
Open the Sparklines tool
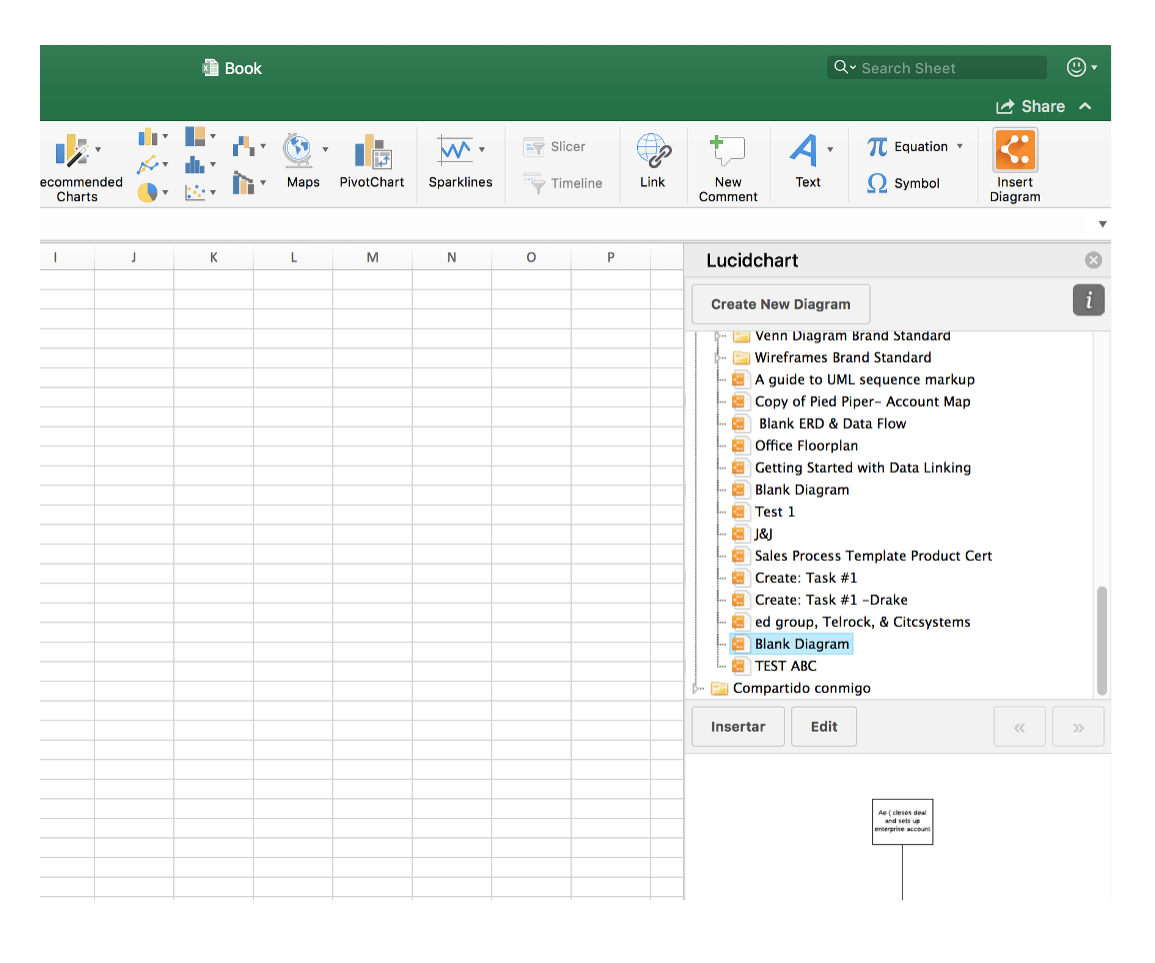[455, 150]
